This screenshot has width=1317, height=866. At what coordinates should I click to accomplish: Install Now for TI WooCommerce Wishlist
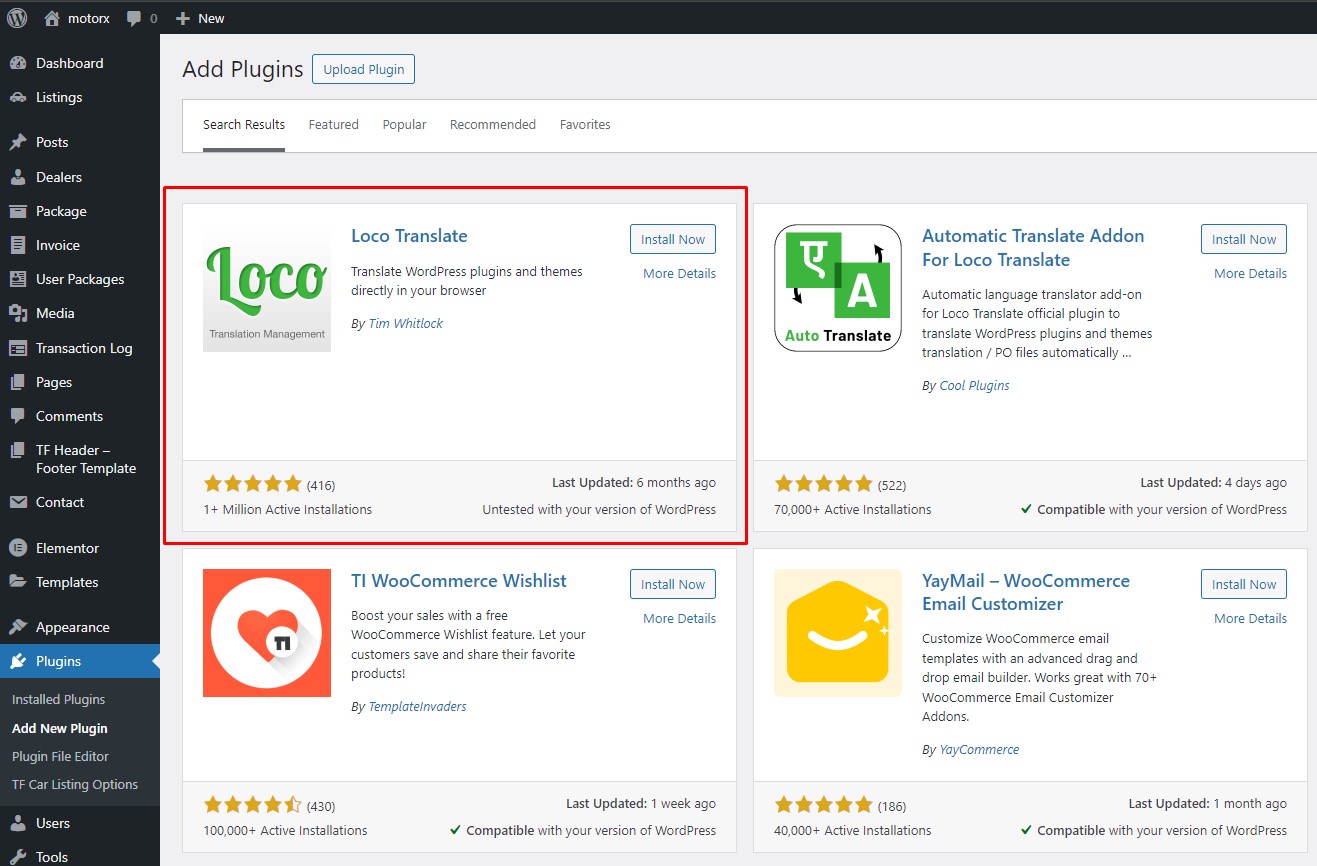[x=673, y=584]
